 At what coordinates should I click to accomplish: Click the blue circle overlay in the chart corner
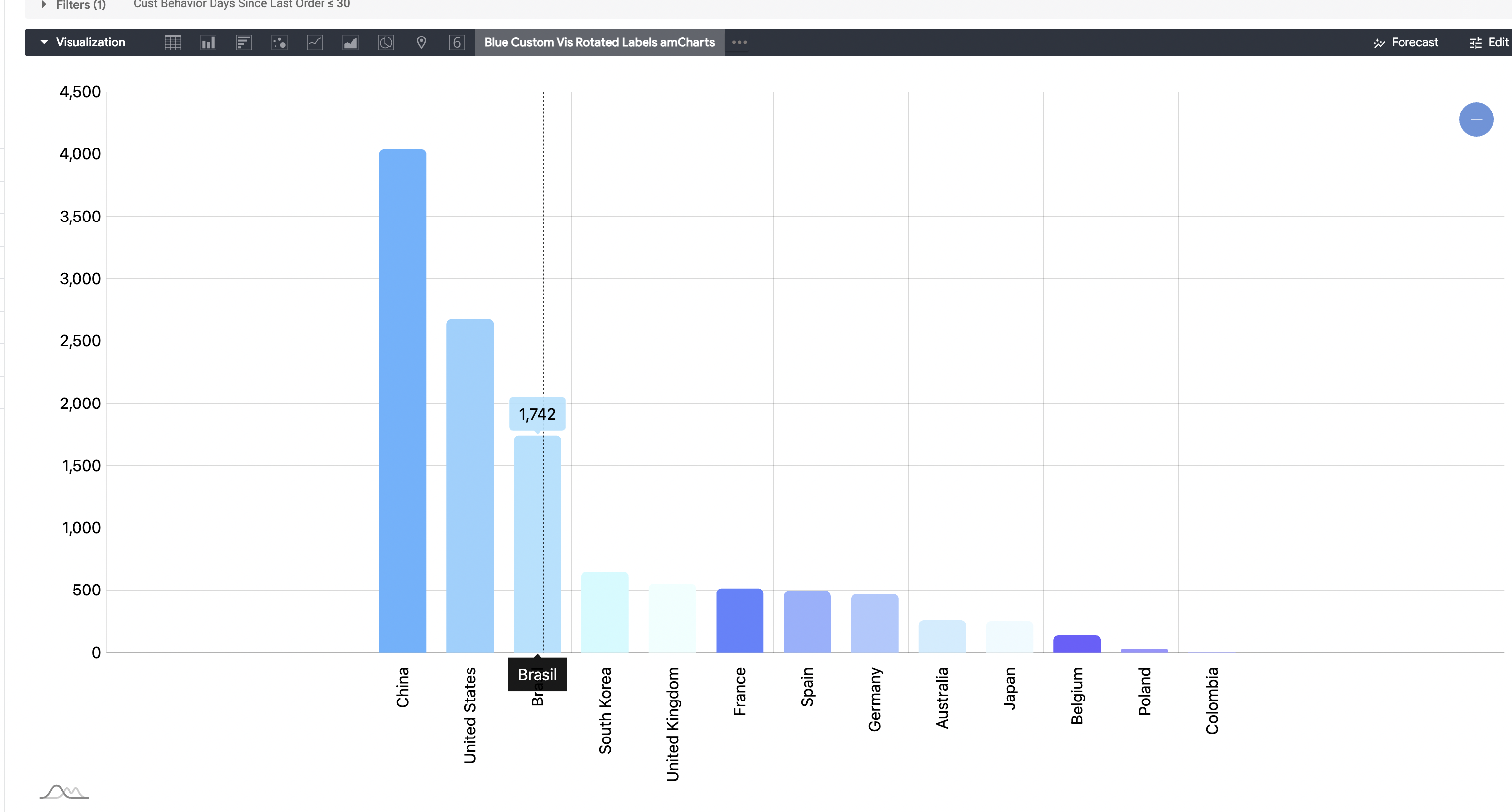tap(1477, 119)
